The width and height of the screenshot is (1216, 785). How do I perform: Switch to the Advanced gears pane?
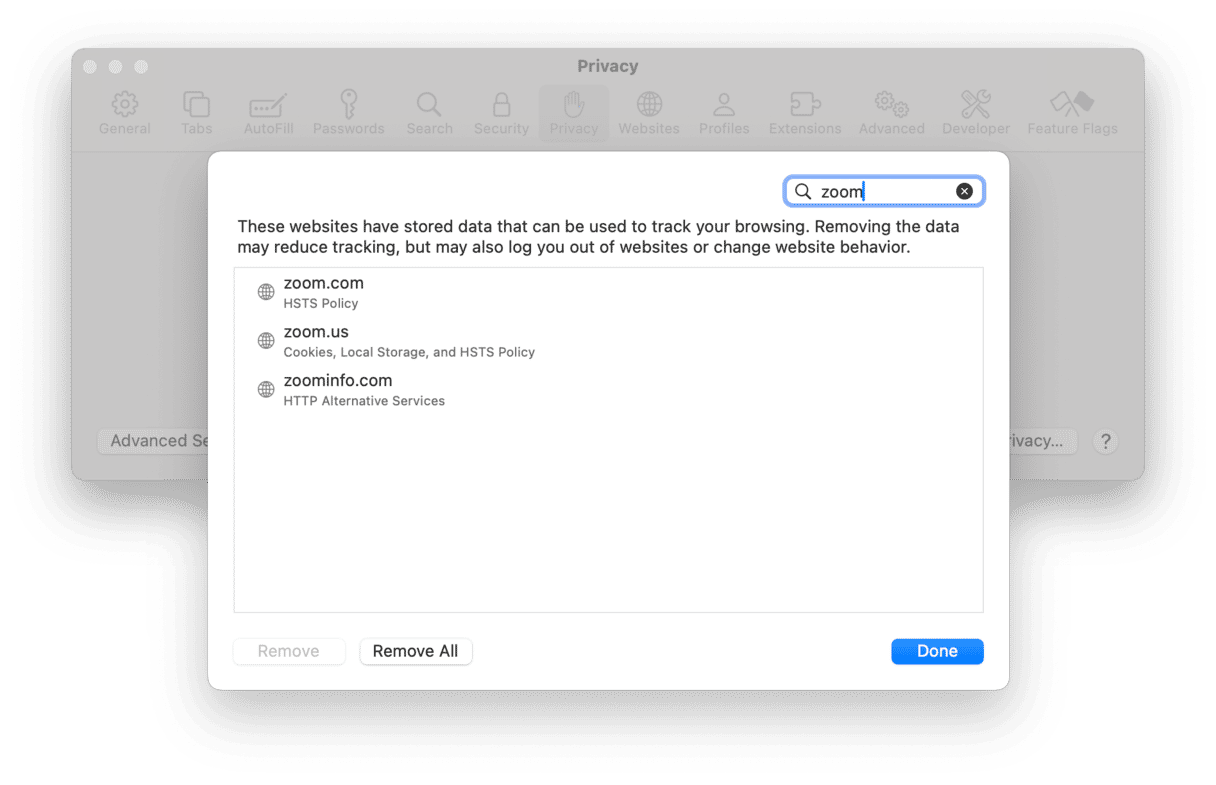click(891, 113)
